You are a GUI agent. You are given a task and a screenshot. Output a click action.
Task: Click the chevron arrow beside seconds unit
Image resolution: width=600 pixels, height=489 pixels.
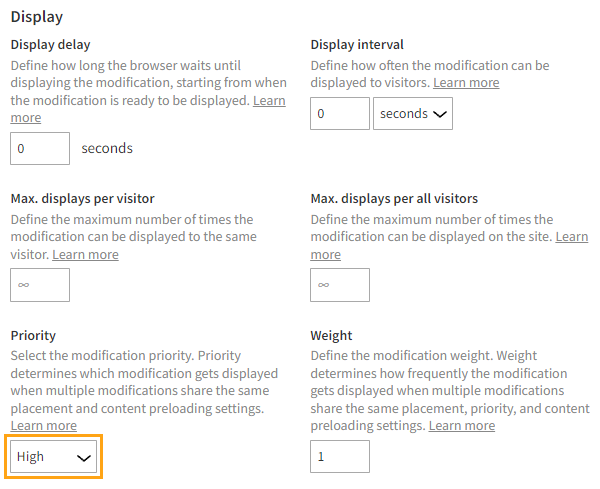coord(440,114)
